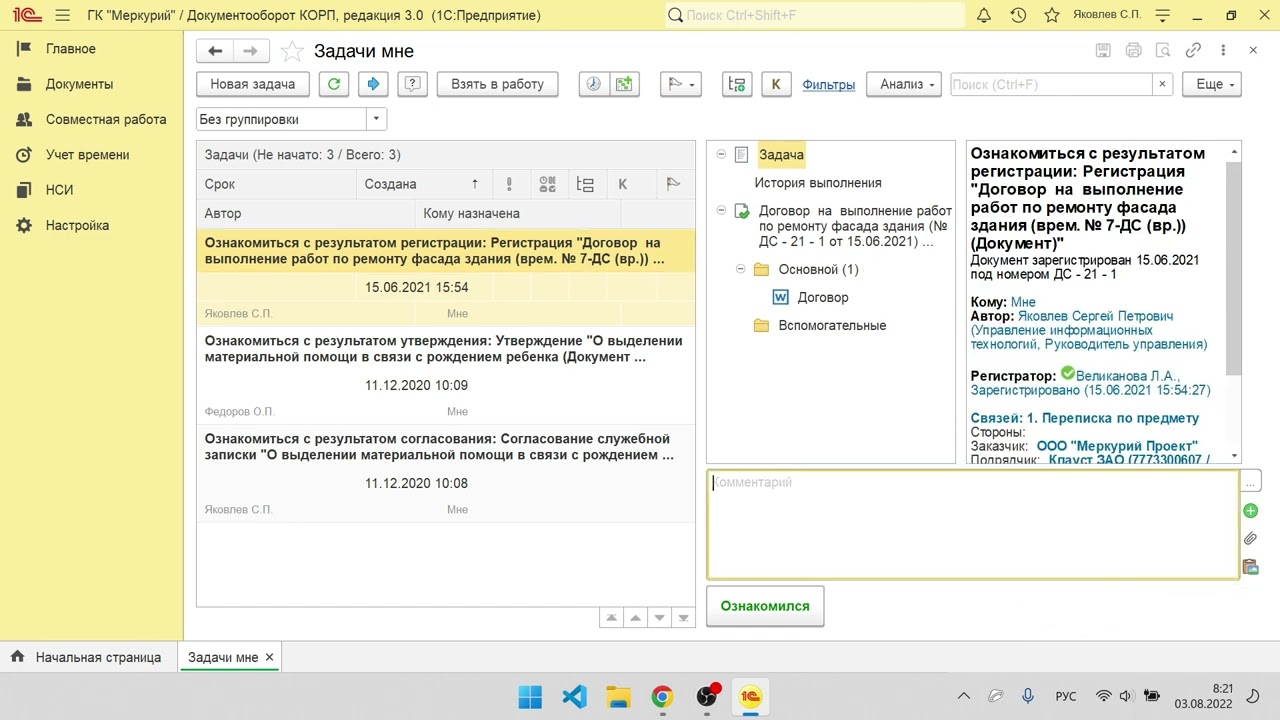Screen dimensions: 1280x720
Task: Click the Refresh task list icon
Action: (x=334, y=84)
